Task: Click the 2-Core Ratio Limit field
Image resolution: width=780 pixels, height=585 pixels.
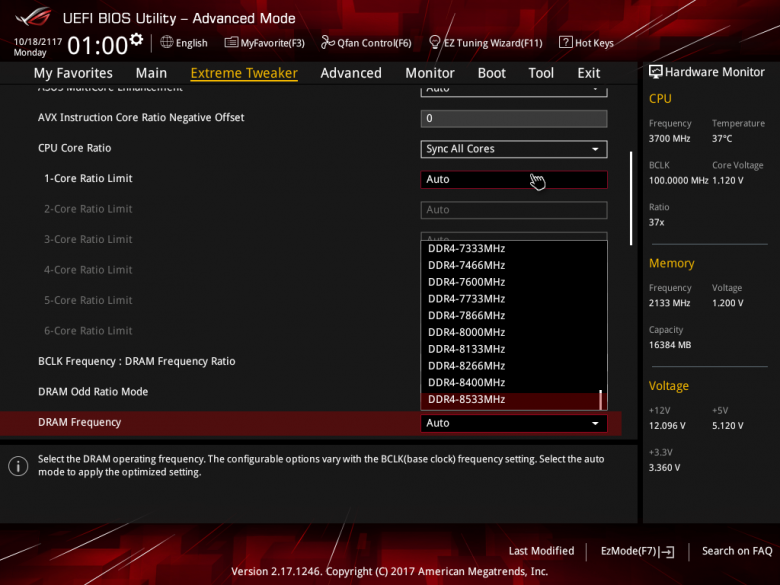Action: tap(514, 209)
